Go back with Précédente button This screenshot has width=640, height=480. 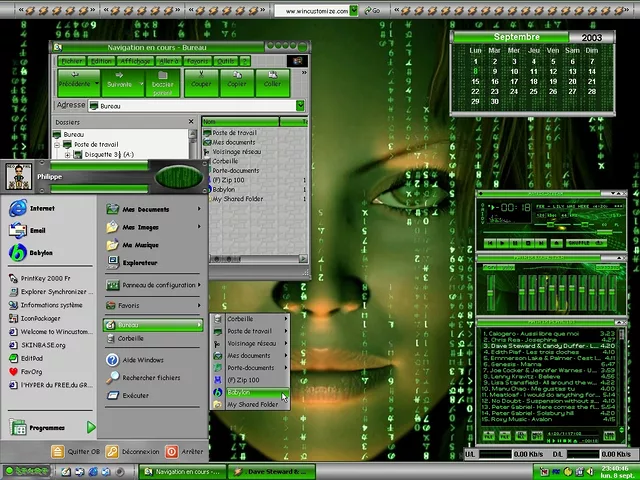pos(75,80)
